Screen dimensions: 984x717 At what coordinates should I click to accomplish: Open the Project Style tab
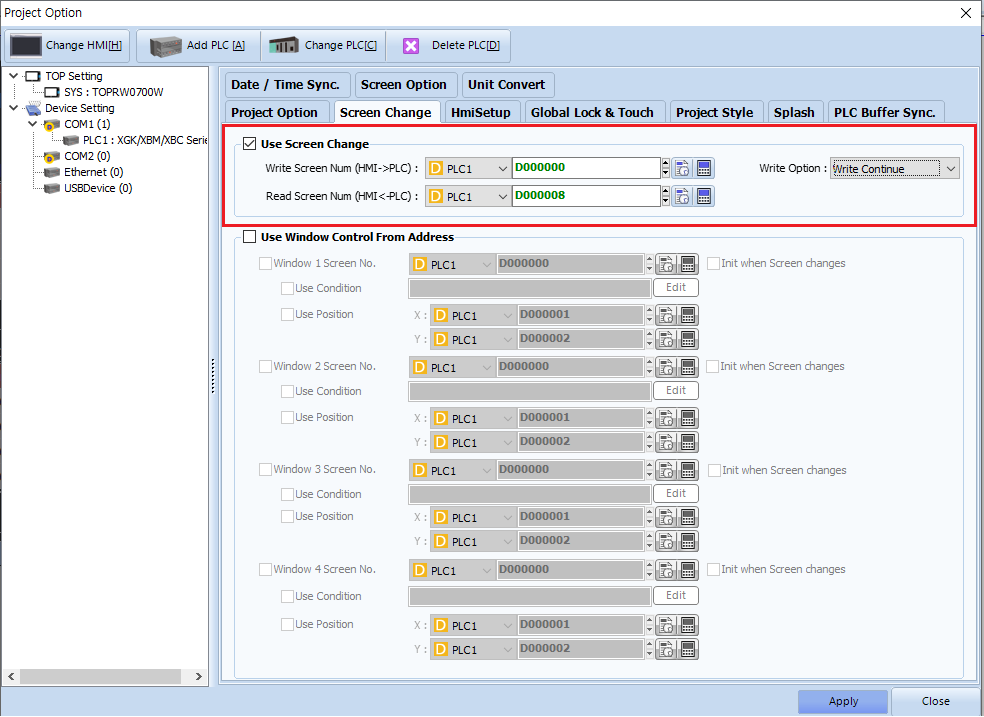tap(715, 112)
